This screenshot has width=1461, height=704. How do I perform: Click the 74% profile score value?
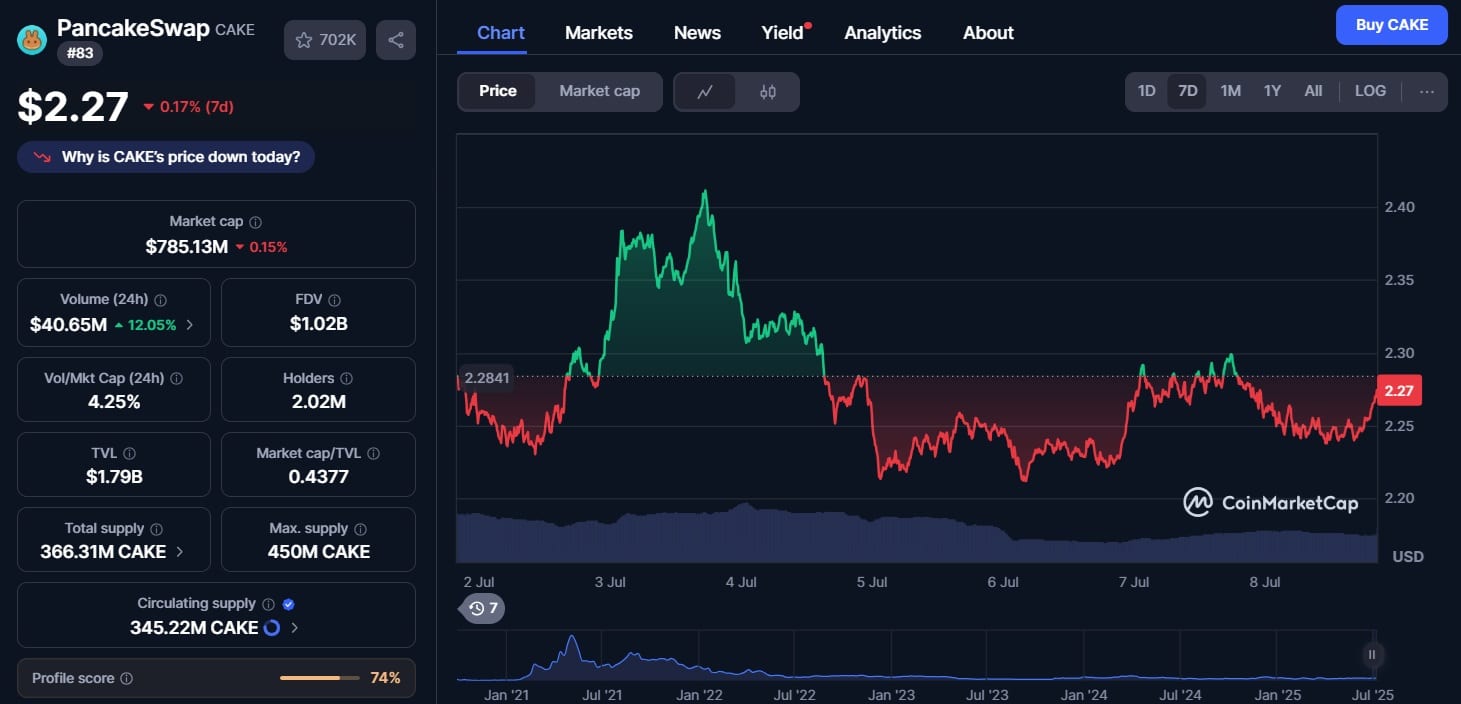385,678
